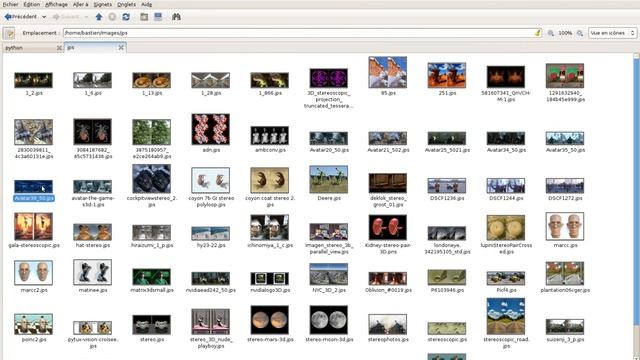
Task: Click the file name hat-stereo.jps
Action: coord(93,245)
